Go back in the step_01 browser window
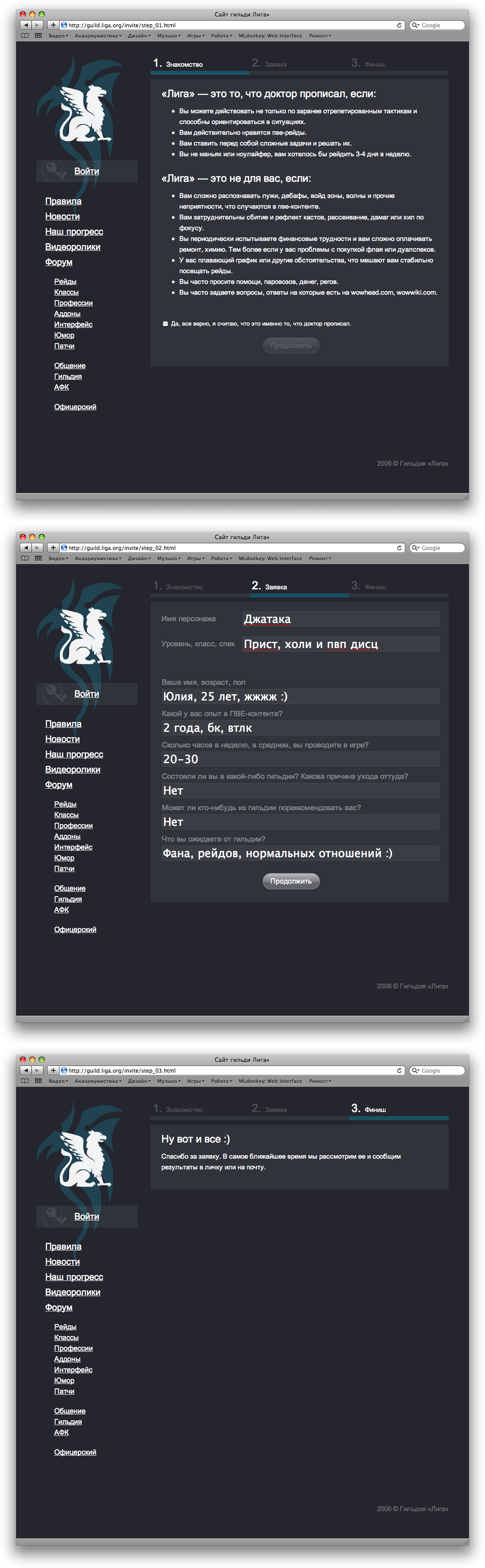 click(26, 25)
